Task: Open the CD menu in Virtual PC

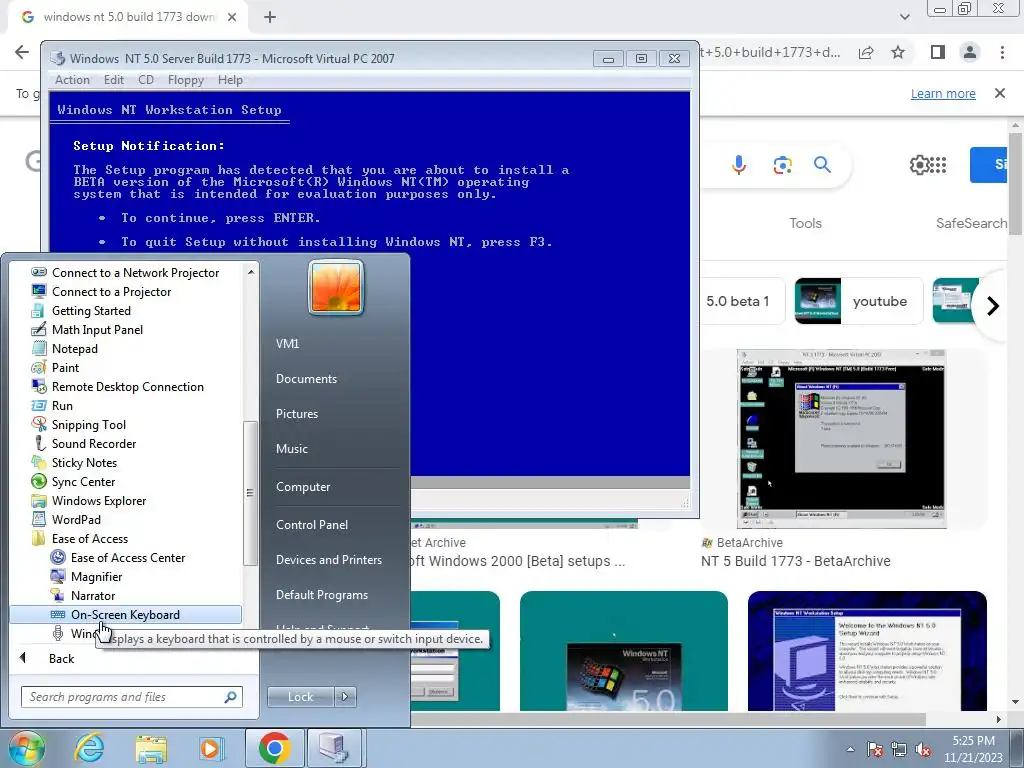Action: click(146, 80)
